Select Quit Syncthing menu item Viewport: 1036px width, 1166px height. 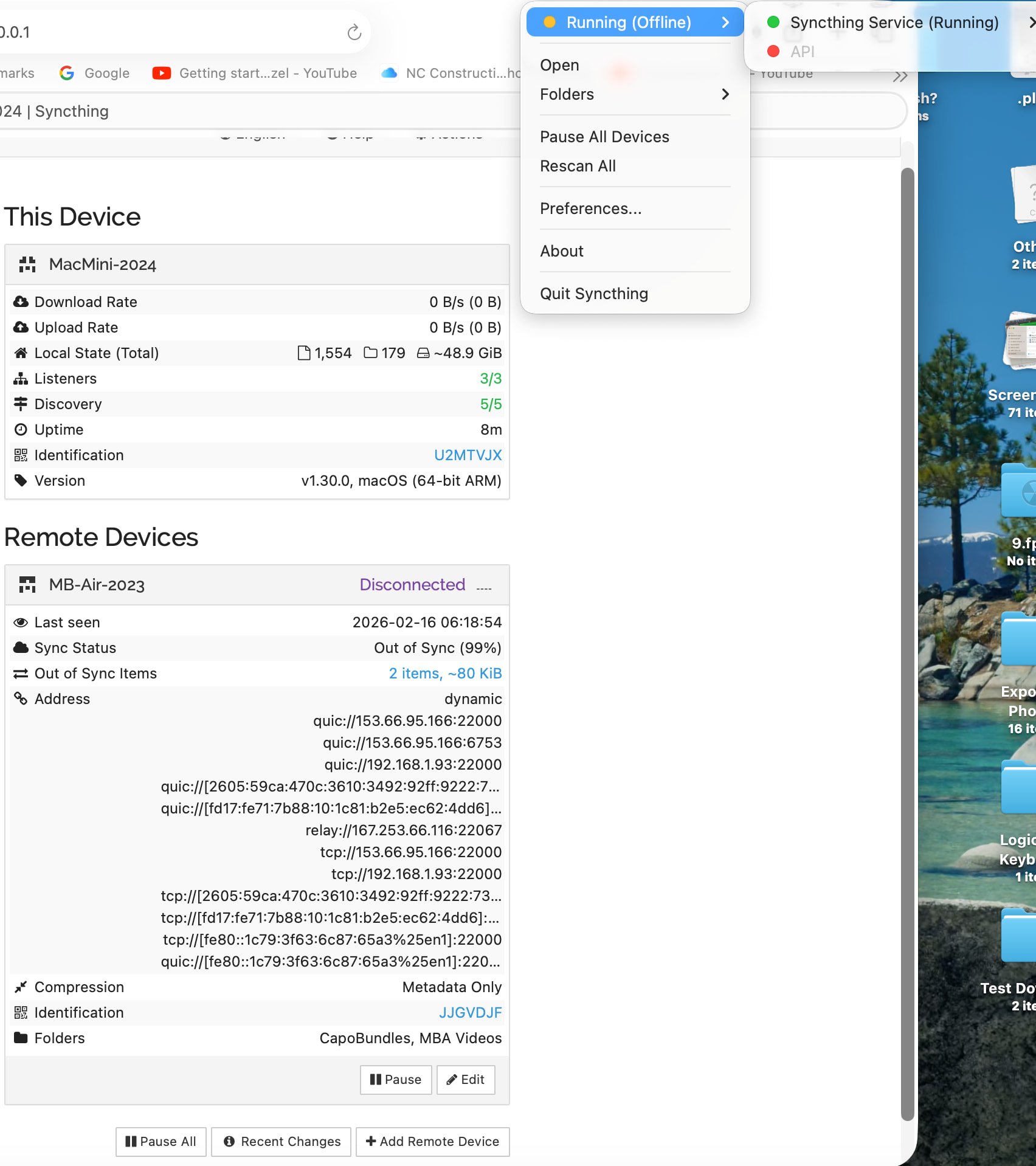coord(594,294)
